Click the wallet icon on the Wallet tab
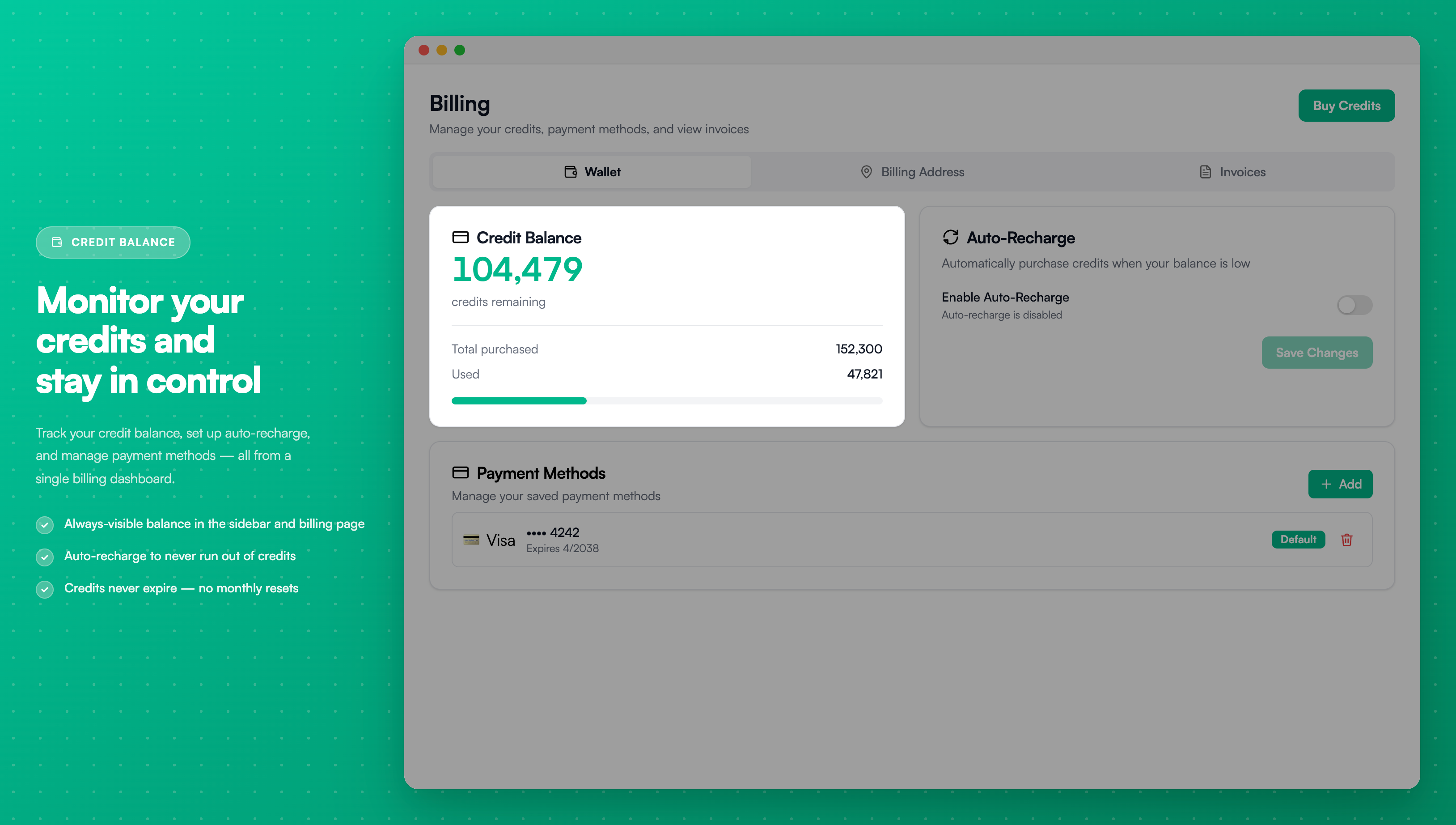This screenshot has width=1456, height=825. coord(571,171)
